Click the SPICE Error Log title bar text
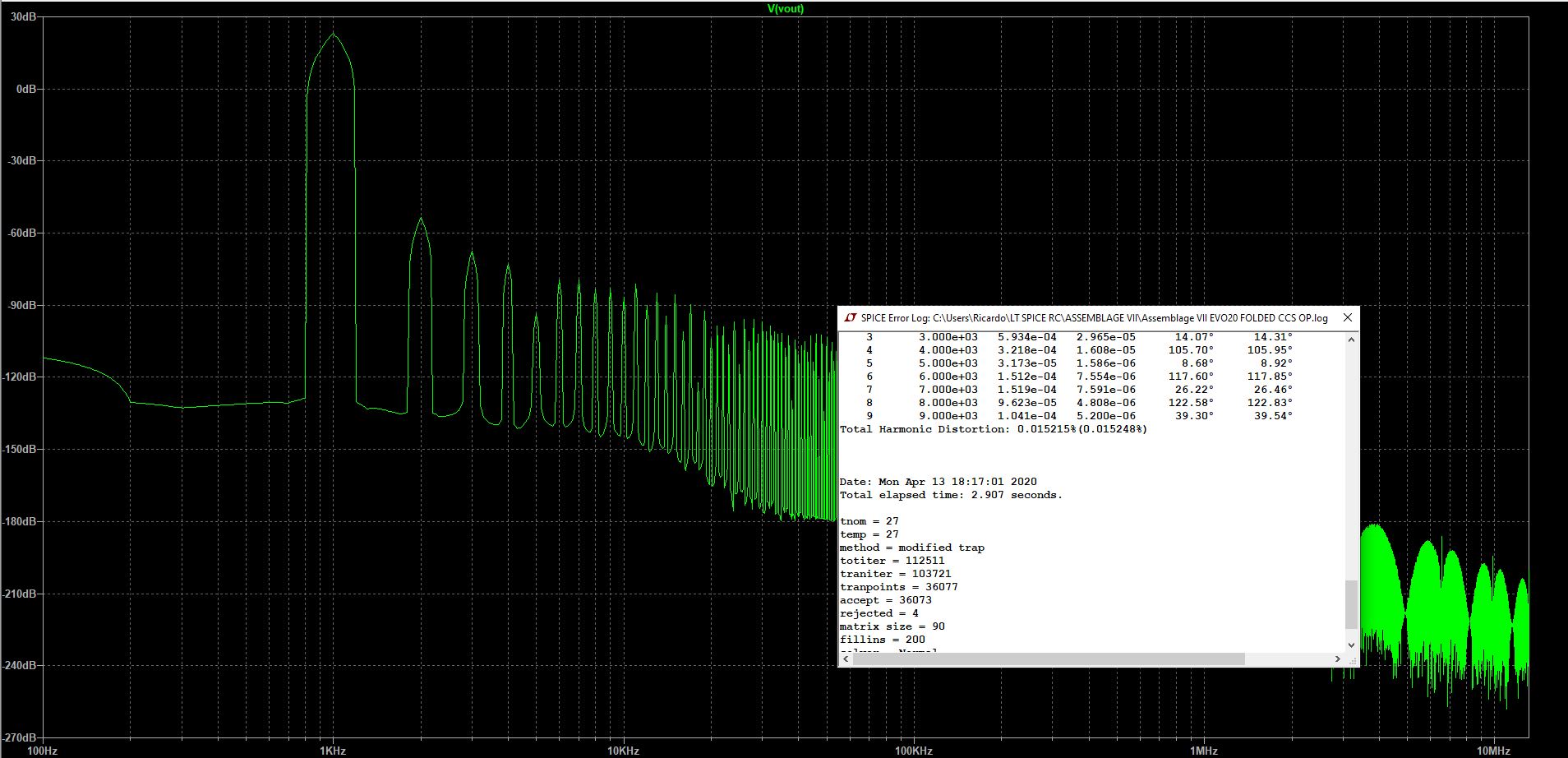The height and width of the screenshot is (758, 1568). [1094, 318]
